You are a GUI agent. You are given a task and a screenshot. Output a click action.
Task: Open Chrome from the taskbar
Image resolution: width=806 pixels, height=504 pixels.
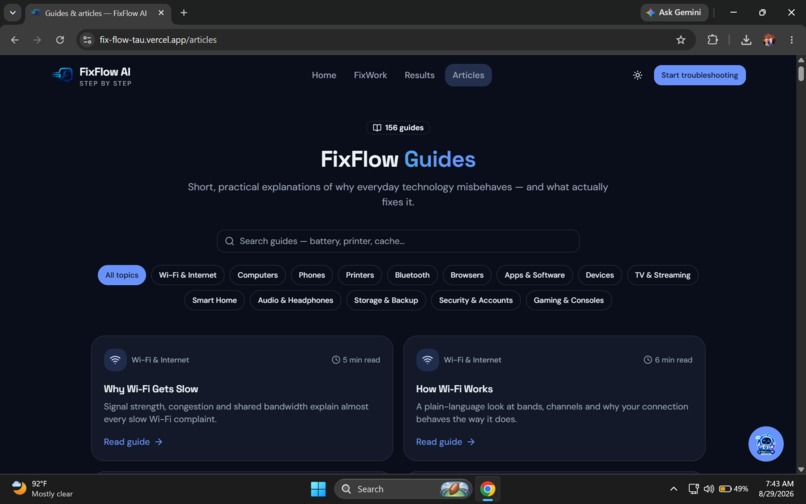pos(487,489)
